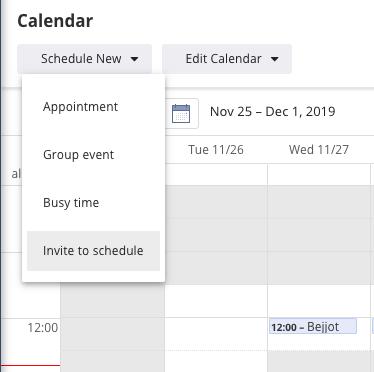The height and width of the screenshot is (372, 374).
Task: Open the calendar date picker icon
Action: [x=181, y=113]
